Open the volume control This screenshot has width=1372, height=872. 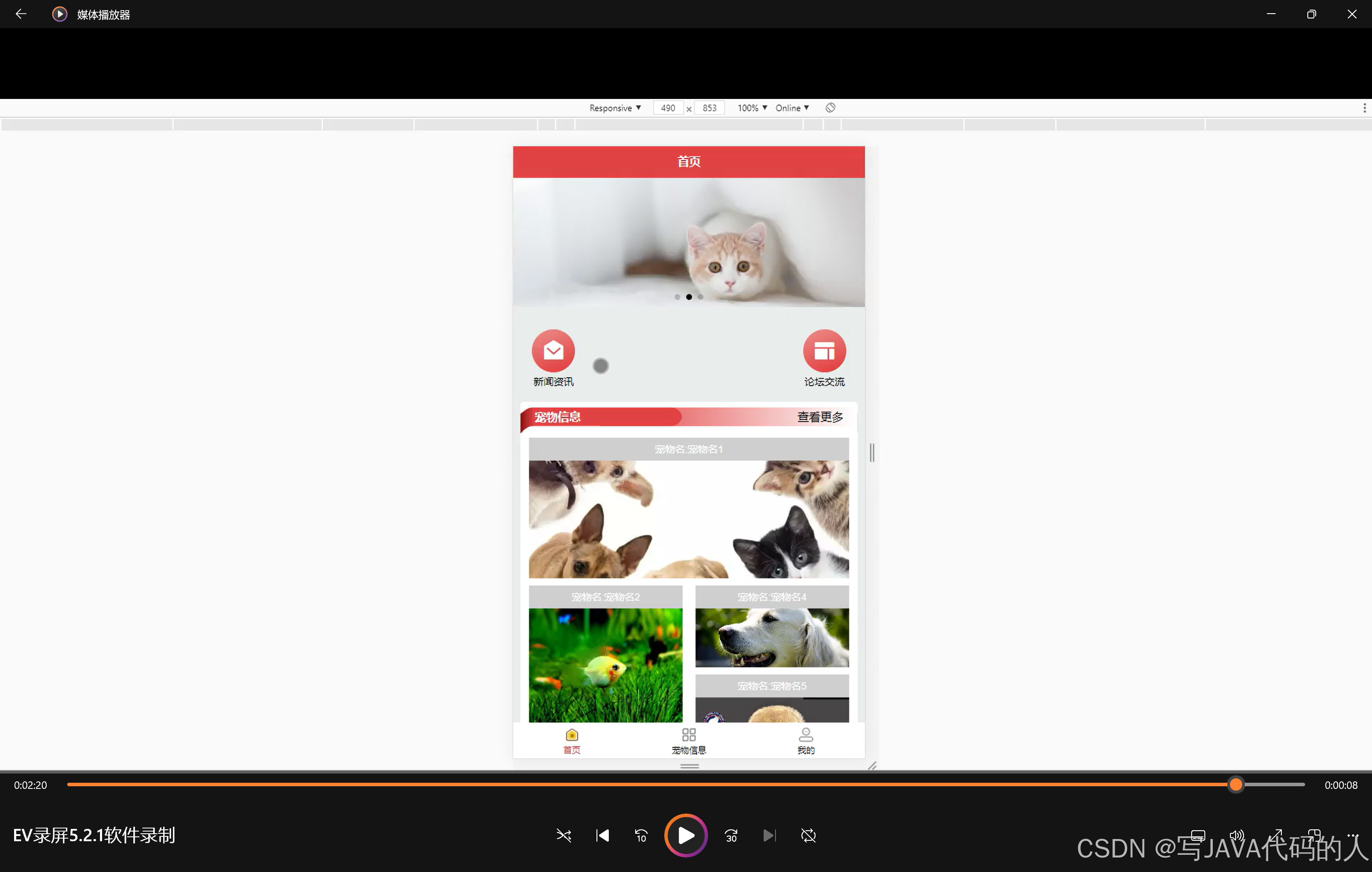tap(1237, 836)
